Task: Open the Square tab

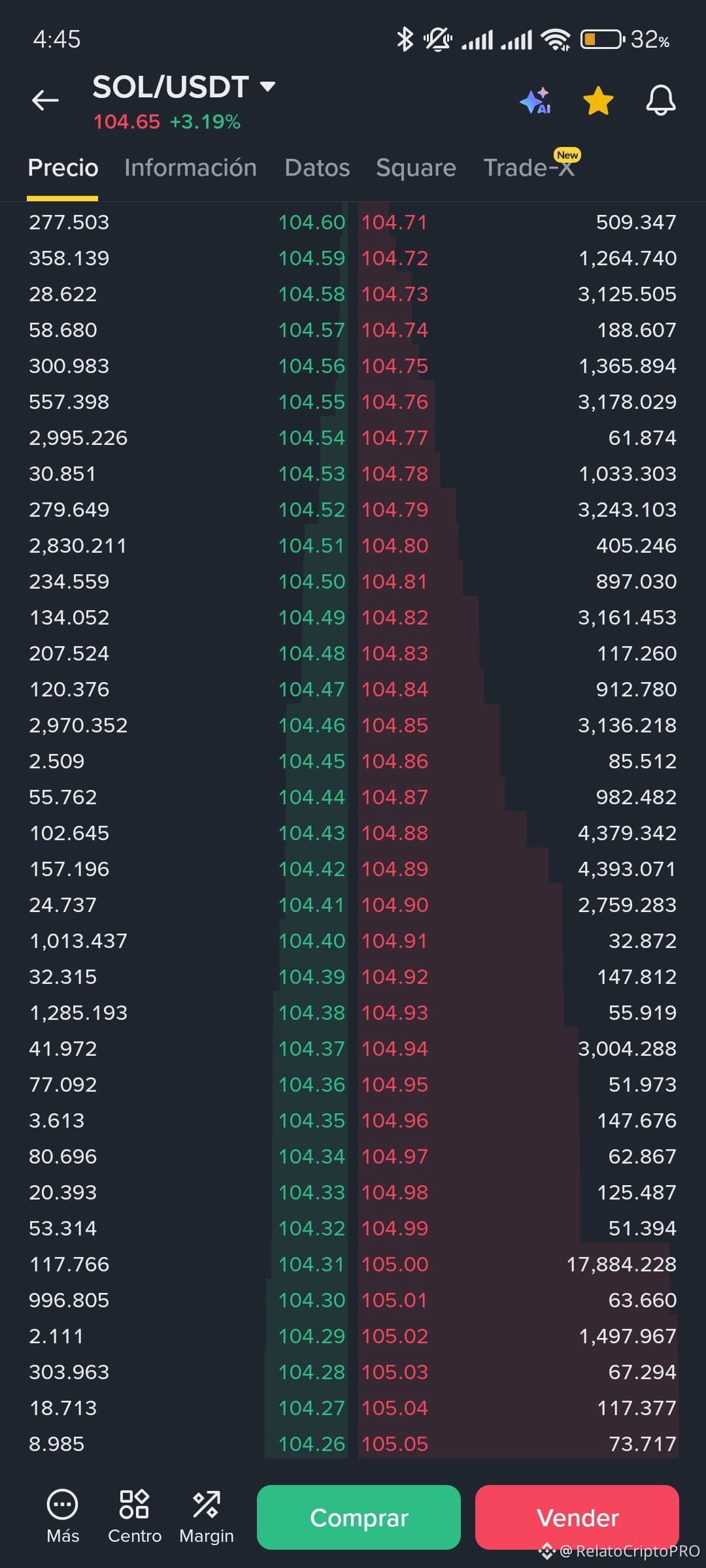Action: click(x=416, y=168)
